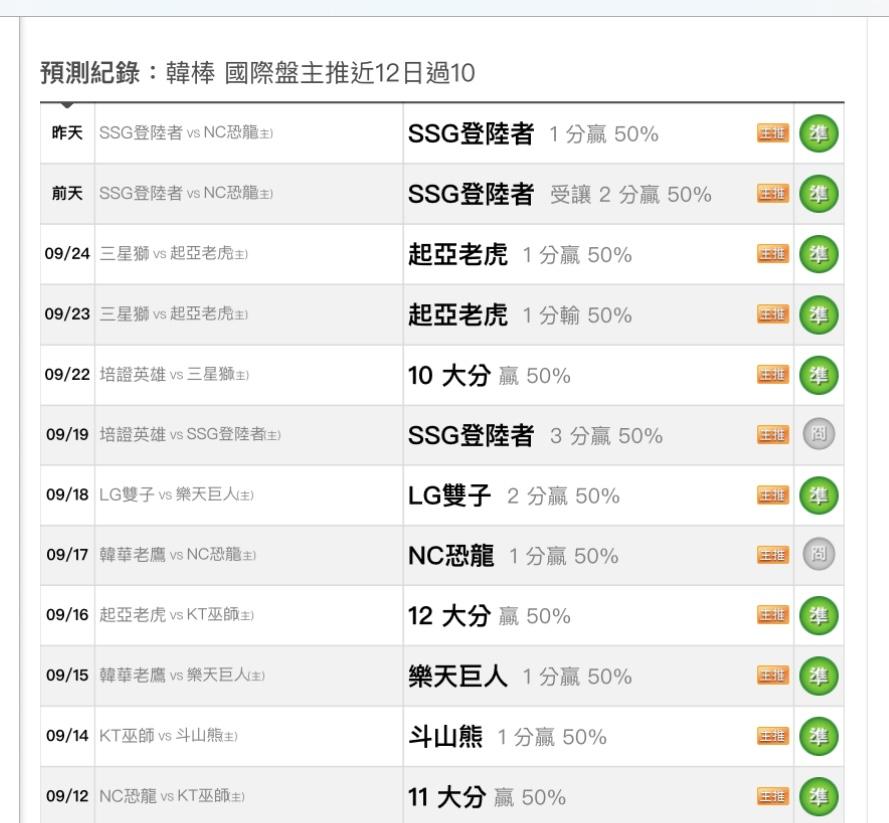Click the green 準 icon in the 前天 row
This screenshot has height=823, width=889.
pyautogui.click(x=819, y=194)
